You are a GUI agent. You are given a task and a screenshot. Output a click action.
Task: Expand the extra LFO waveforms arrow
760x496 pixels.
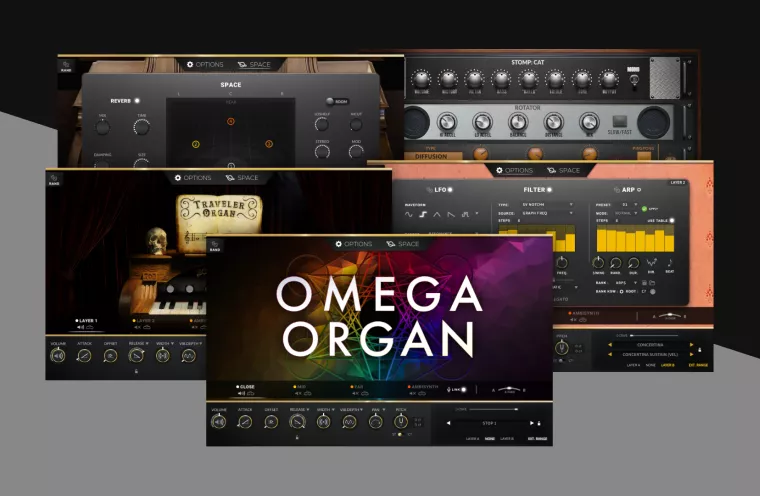pos(477,213)
